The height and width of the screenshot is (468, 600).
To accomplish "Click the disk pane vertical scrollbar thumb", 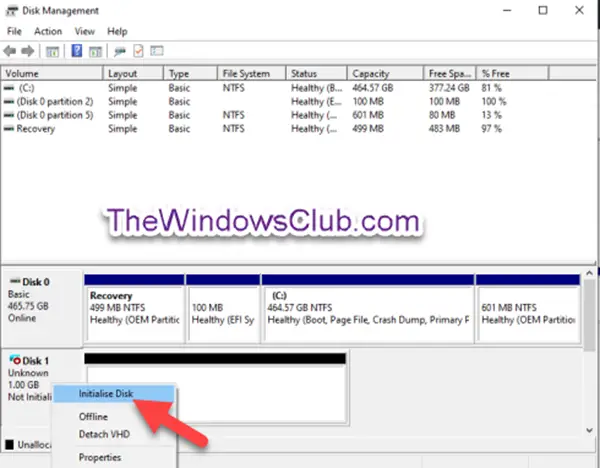I will tap(589, 315).
